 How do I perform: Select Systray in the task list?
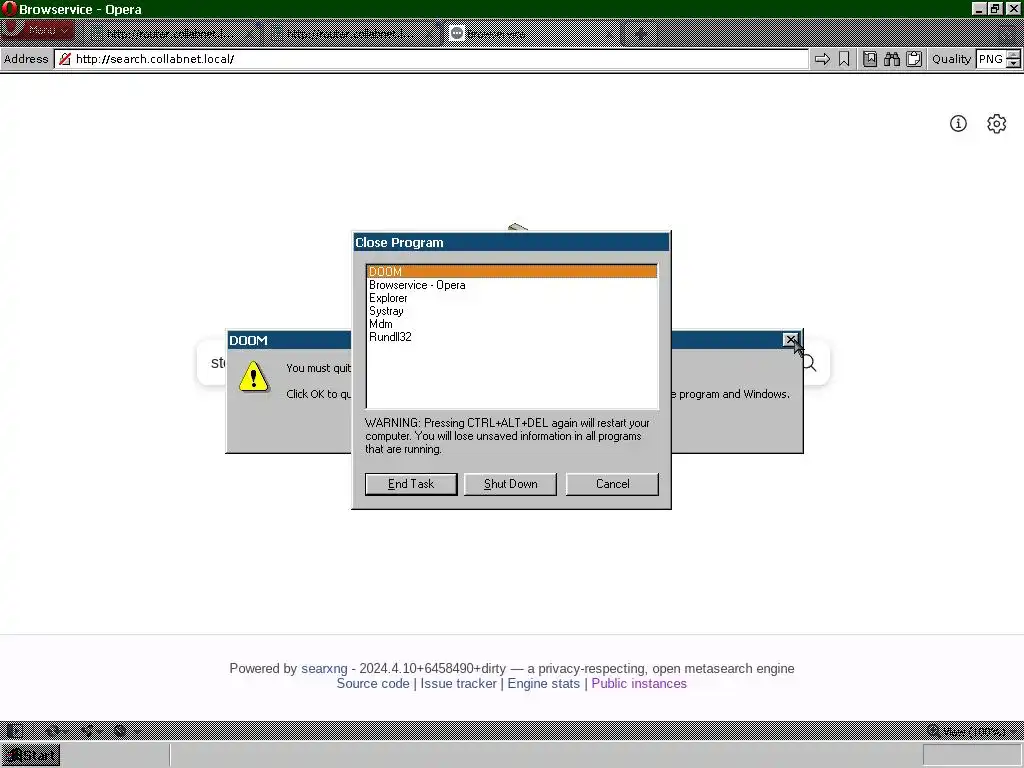coord(512,311)
